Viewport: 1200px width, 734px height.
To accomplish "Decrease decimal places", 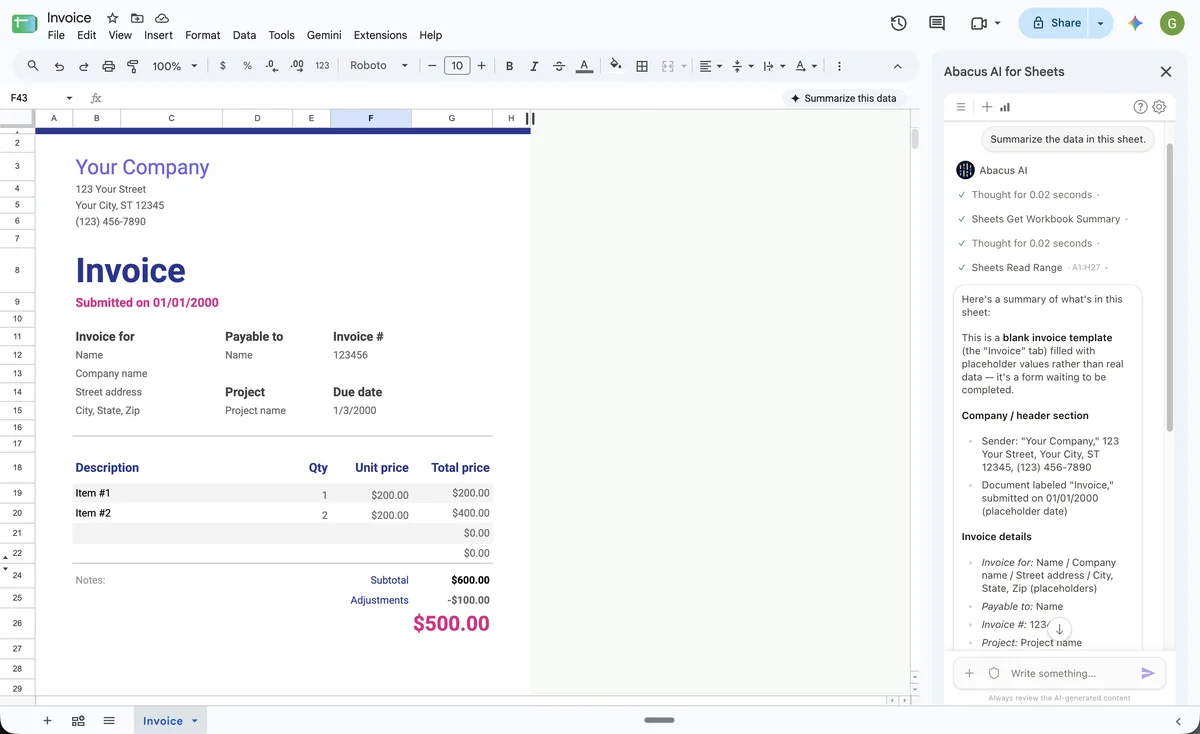I will pyautogui.click(x=272, y=66).
